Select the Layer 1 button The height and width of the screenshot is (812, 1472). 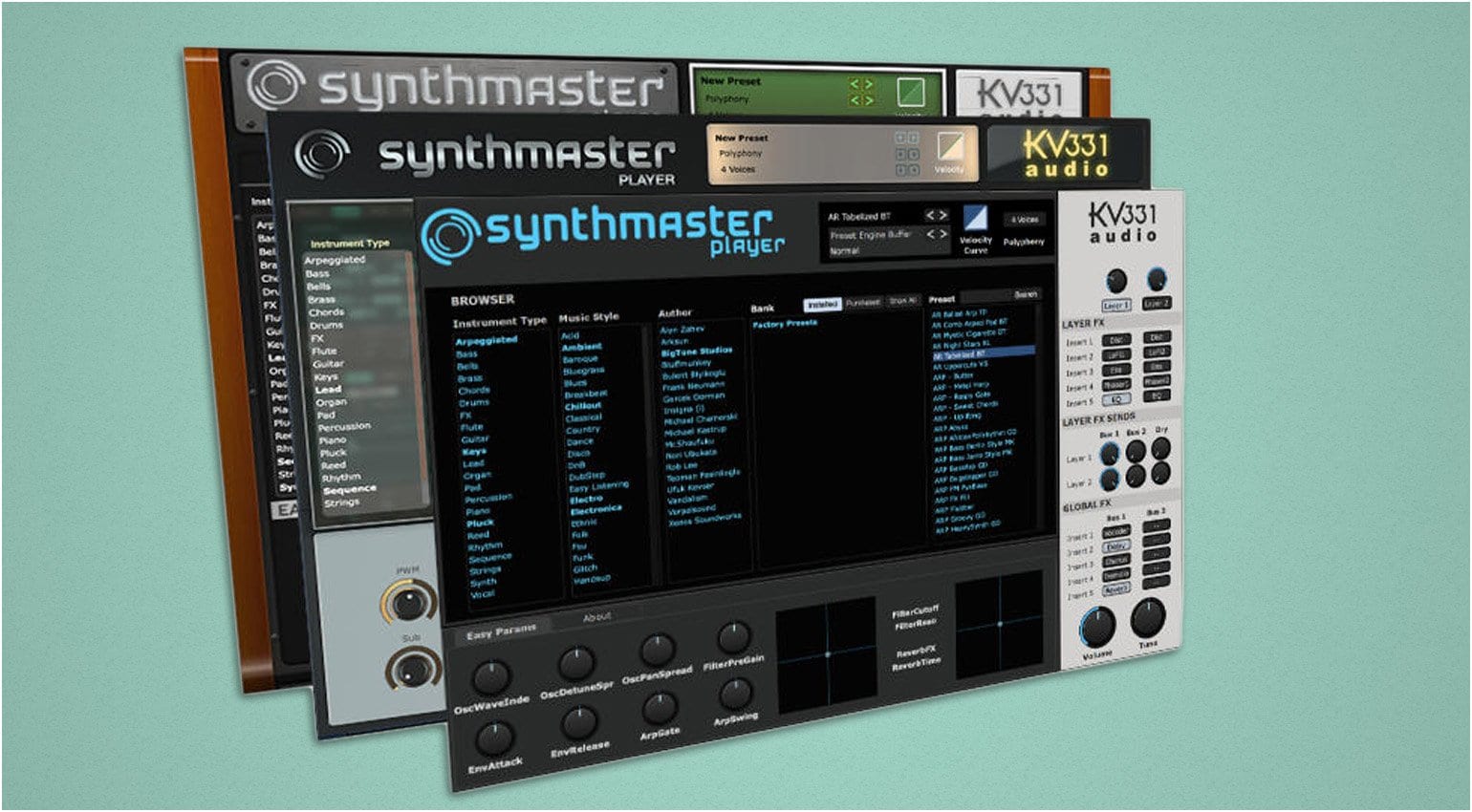coord(1115,306)
